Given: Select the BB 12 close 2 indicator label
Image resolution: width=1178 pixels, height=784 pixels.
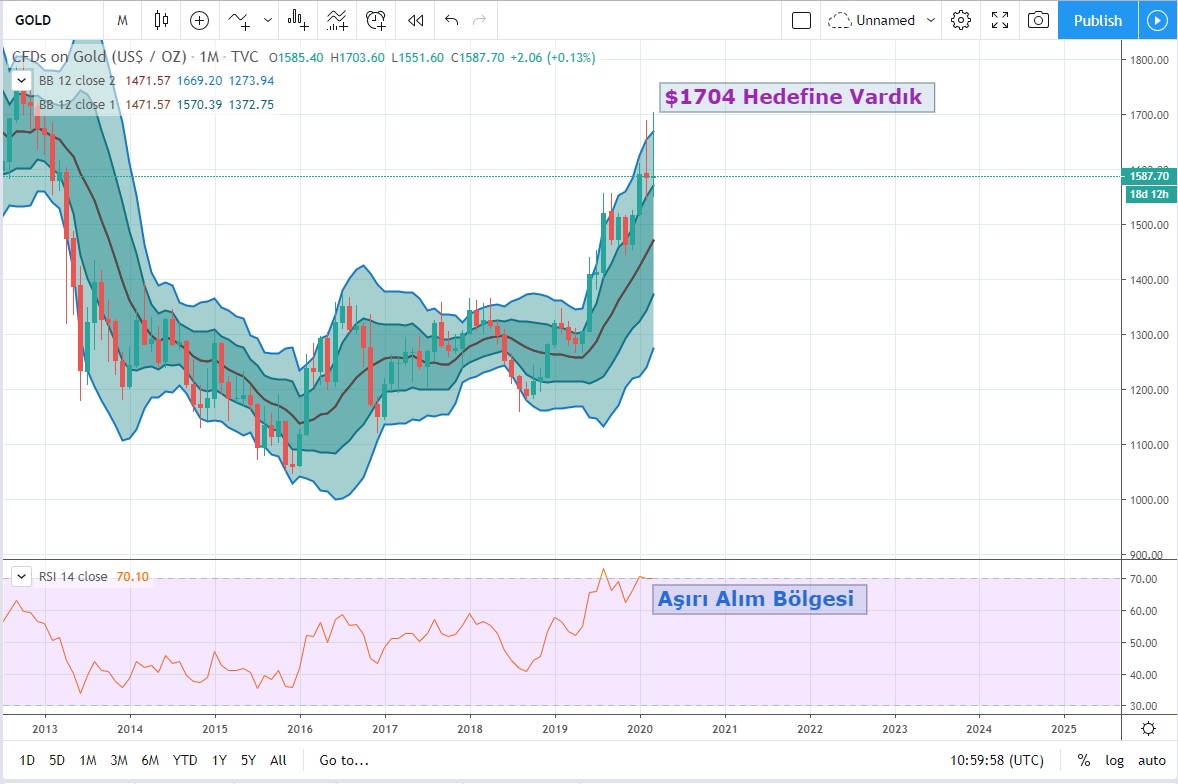Looking at the screenshot, I should tap(77, 80).
